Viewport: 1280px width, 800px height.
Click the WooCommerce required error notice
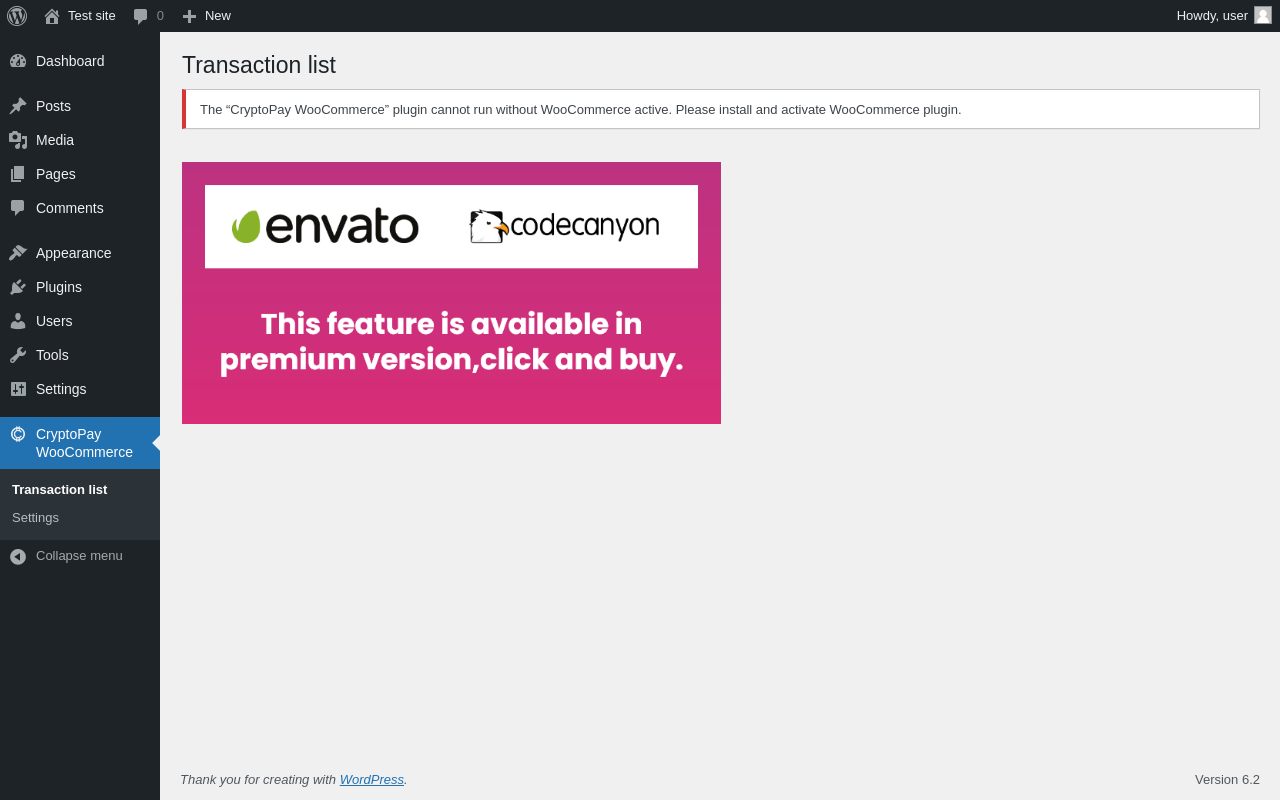pyautogui.click(x=721, y=109)
